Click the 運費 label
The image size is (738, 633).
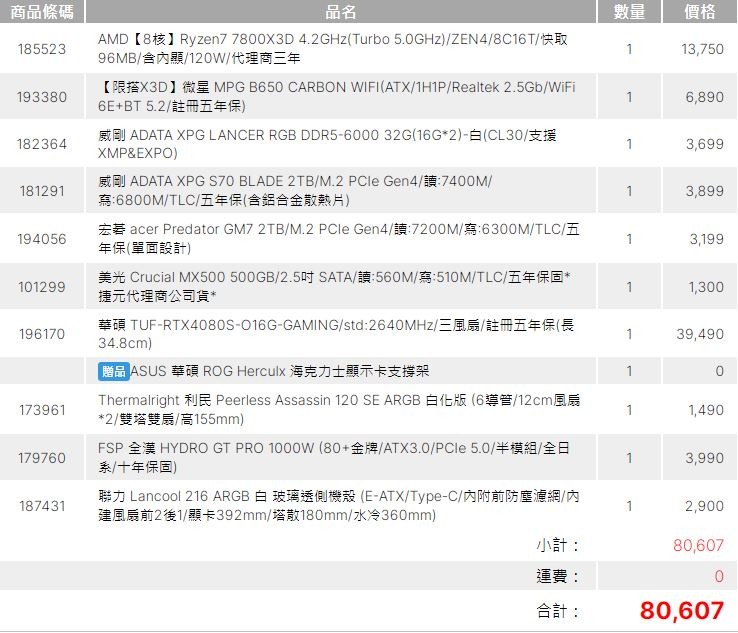click(x=557, y=576)
